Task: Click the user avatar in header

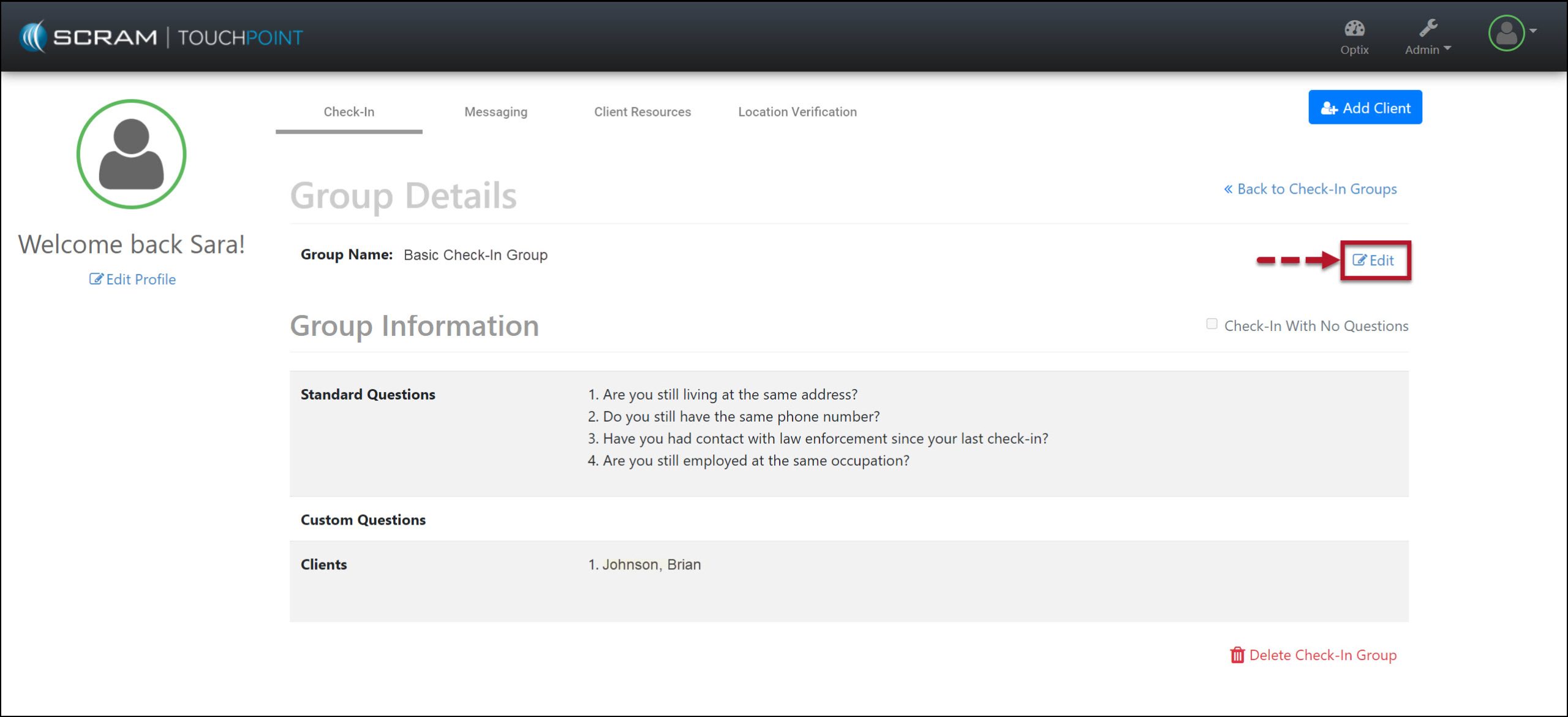Action: 1506,34
